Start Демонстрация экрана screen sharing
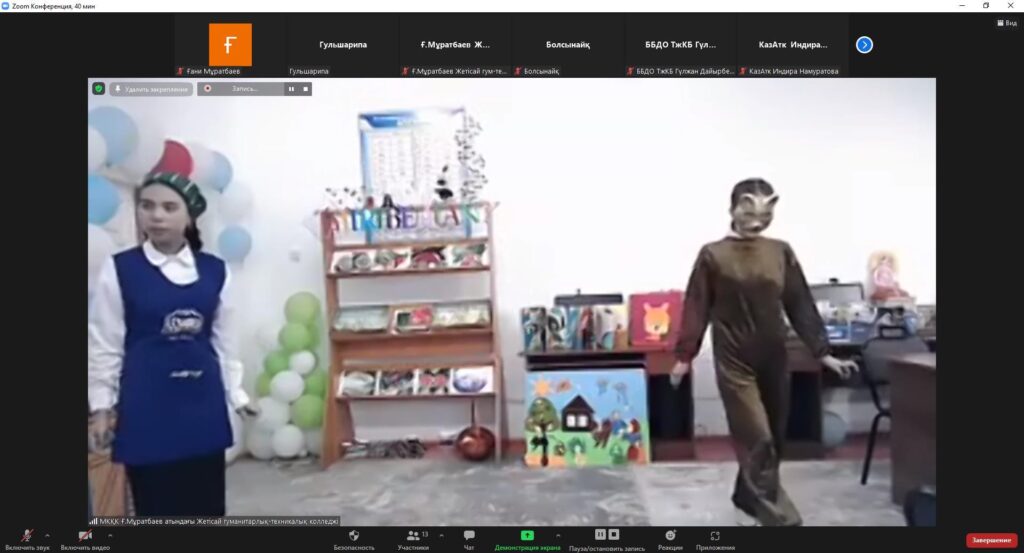This screenshot has width=1024, height=553. tap(527, 539)
